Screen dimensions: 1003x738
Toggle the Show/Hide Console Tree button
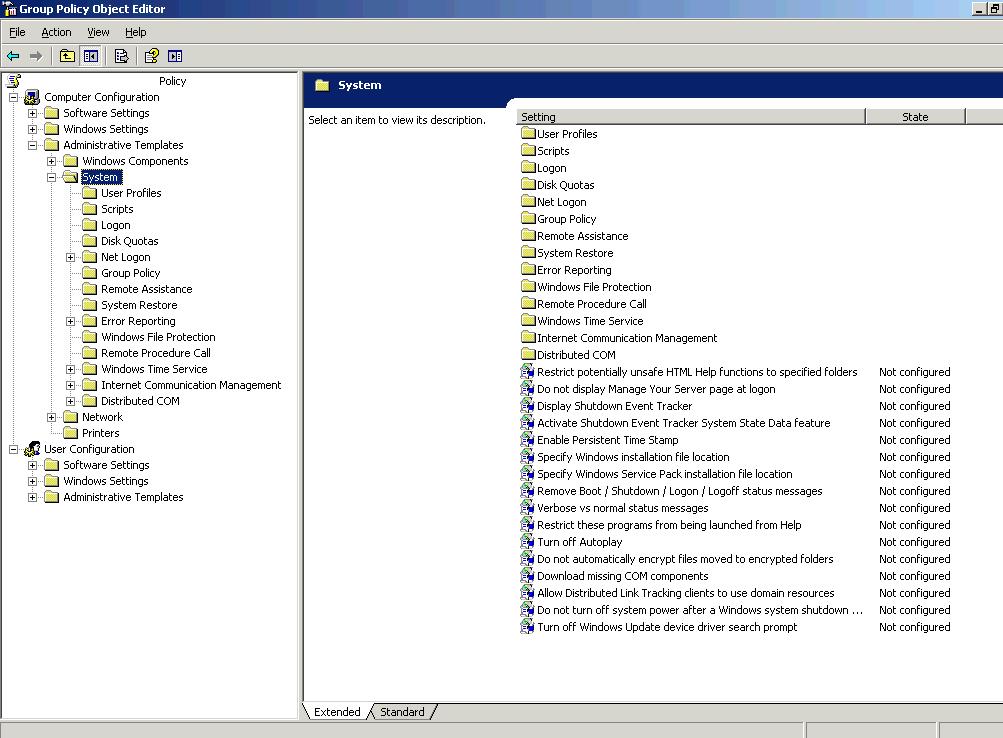click(91, 56)
